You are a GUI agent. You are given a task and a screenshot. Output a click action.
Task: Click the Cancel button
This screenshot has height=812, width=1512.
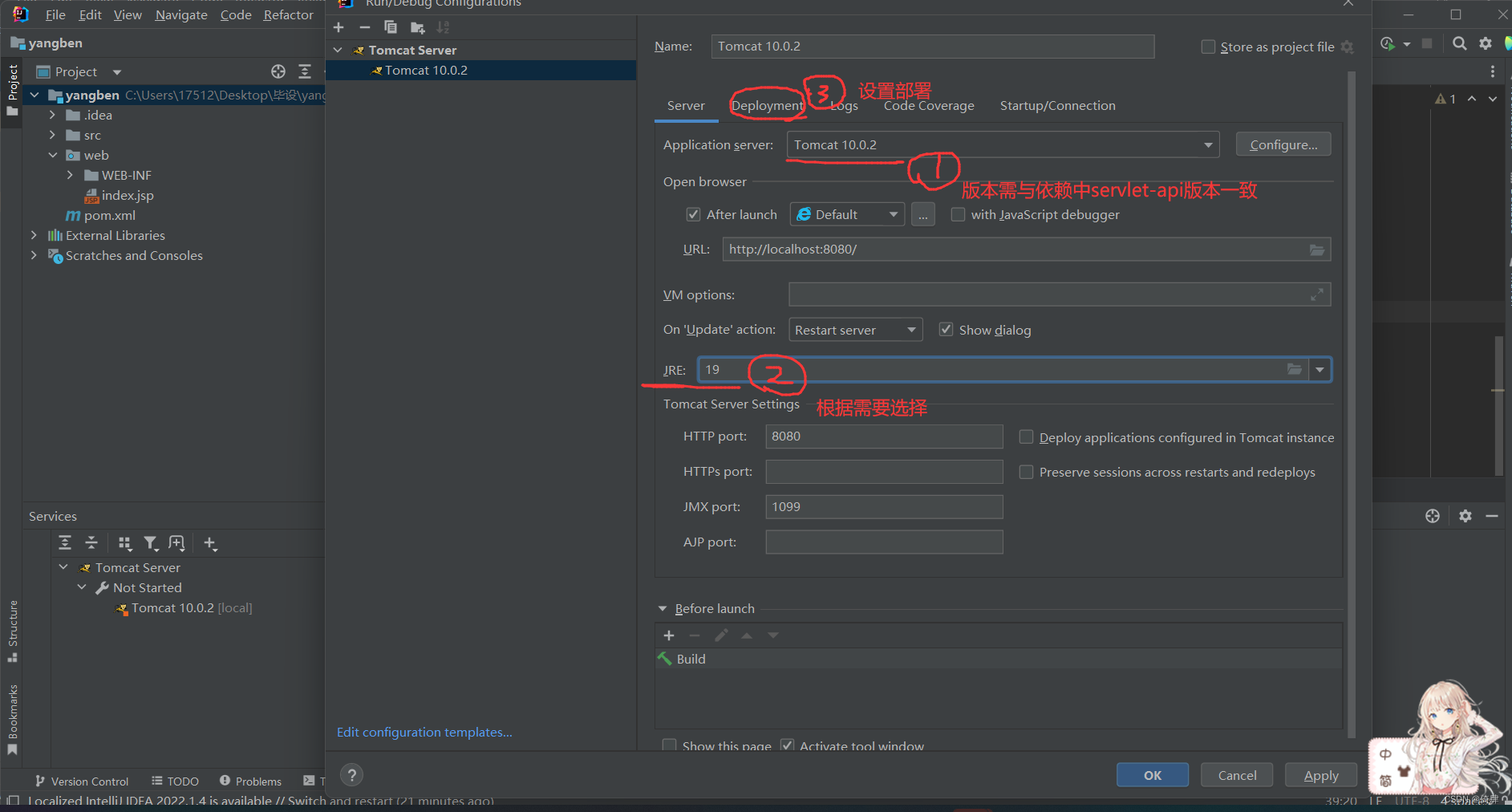1237,775
